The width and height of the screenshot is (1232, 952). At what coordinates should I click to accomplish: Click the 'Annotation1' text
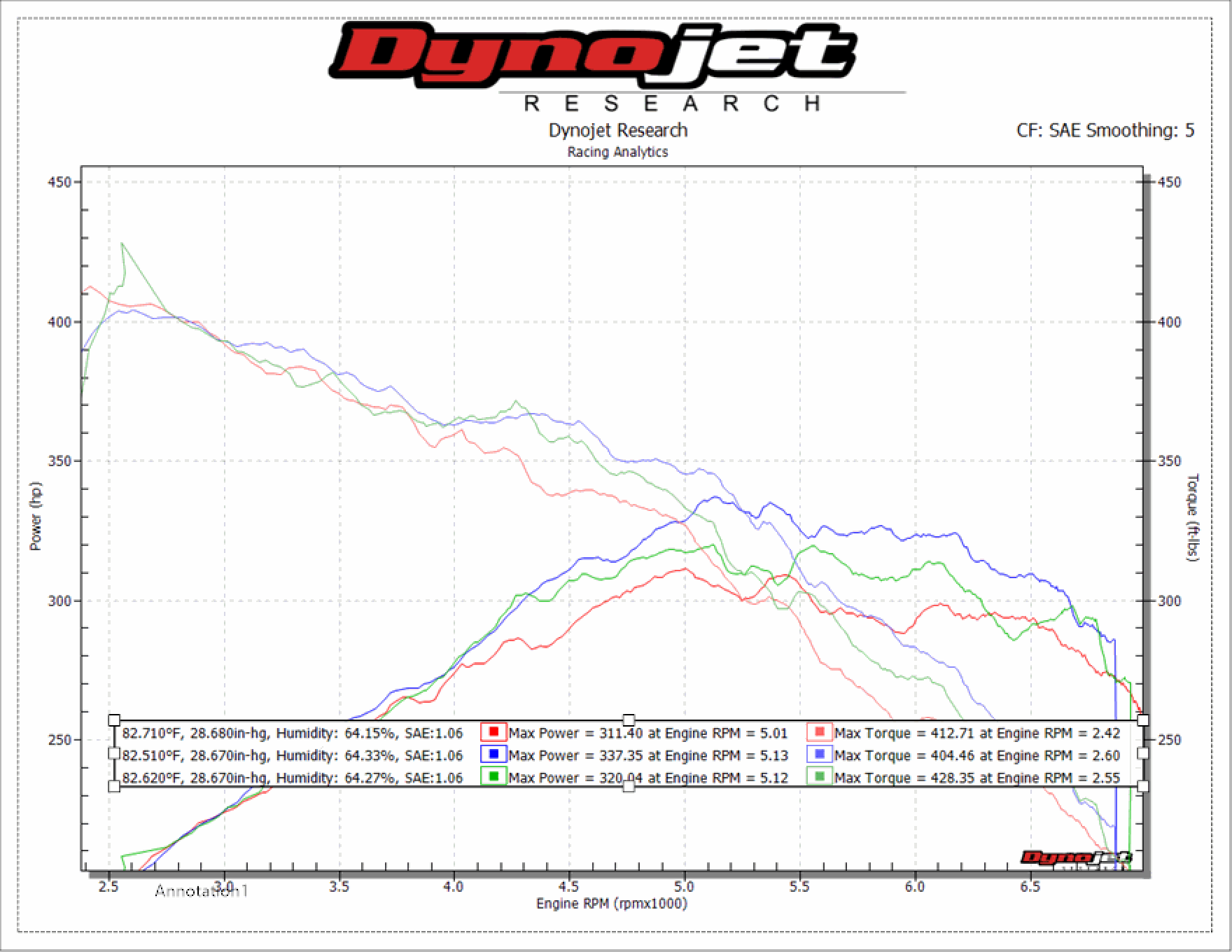click(x=202, y=891)
